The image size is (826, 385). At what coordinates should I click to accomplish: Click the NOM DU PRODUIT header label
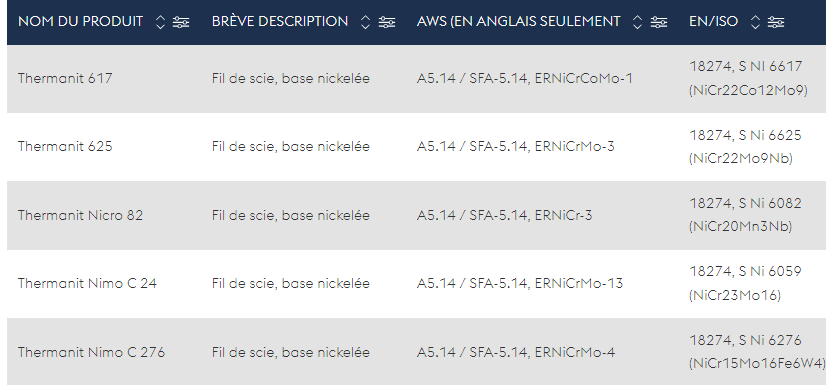pyautogui.click(x=80, y=22)
